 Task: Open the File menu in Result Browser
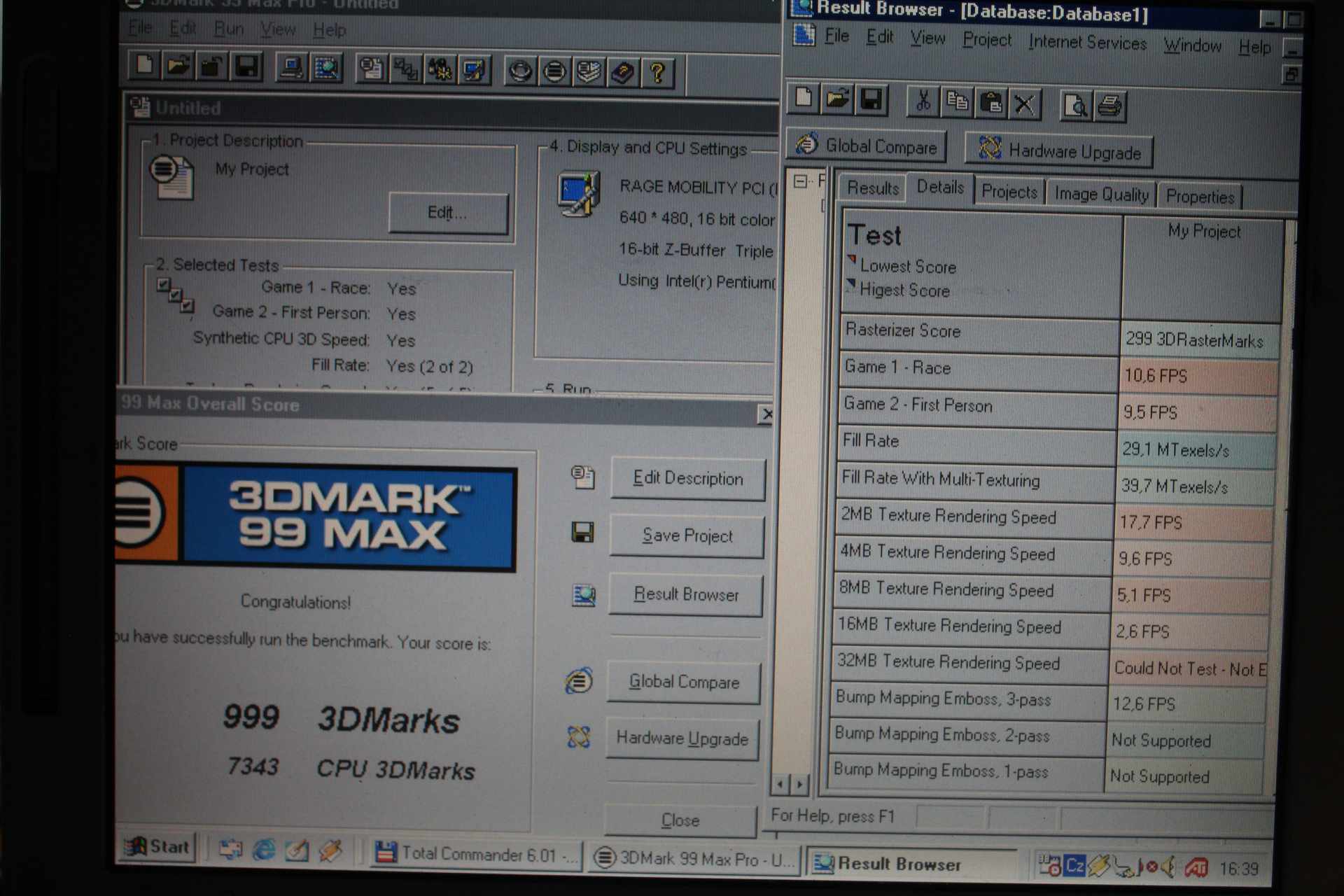click(x=836, y=36)
